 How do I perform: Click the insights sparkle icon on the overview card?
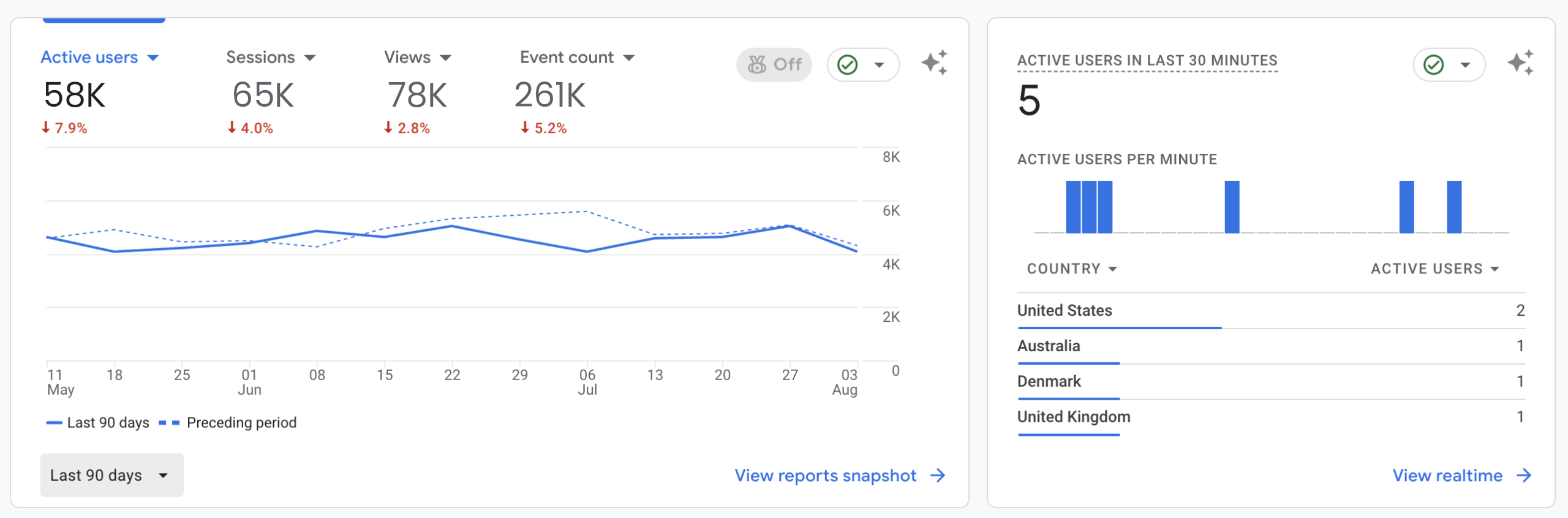(x=934, y=63)
